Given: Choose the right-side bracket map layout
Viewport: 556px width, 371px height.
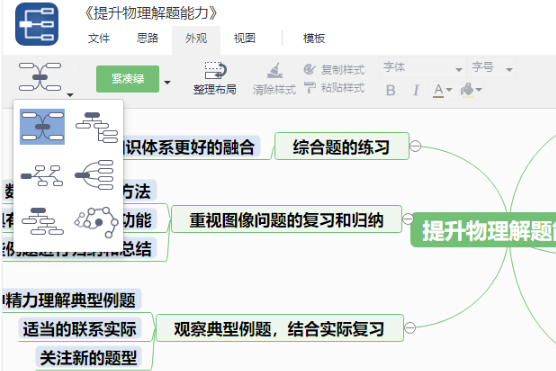Looking at the screenshot, I should pos(94,175).
